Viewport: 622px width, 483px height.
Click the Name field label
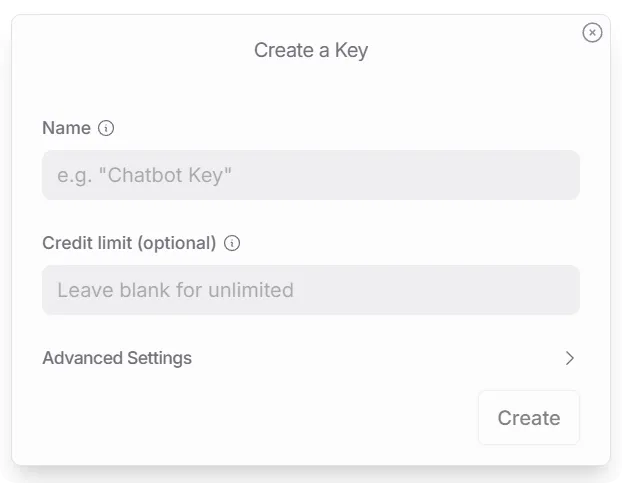tap(66, 128)
